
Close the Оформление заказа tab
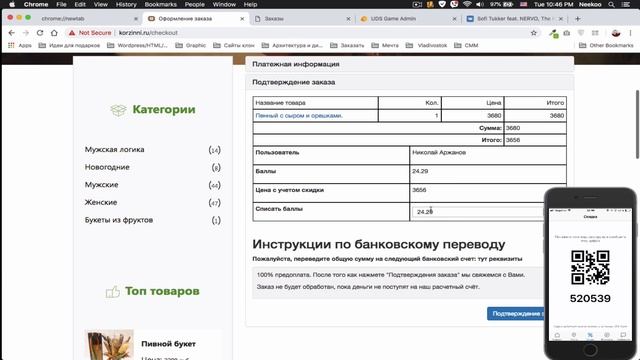pos(242,19)
